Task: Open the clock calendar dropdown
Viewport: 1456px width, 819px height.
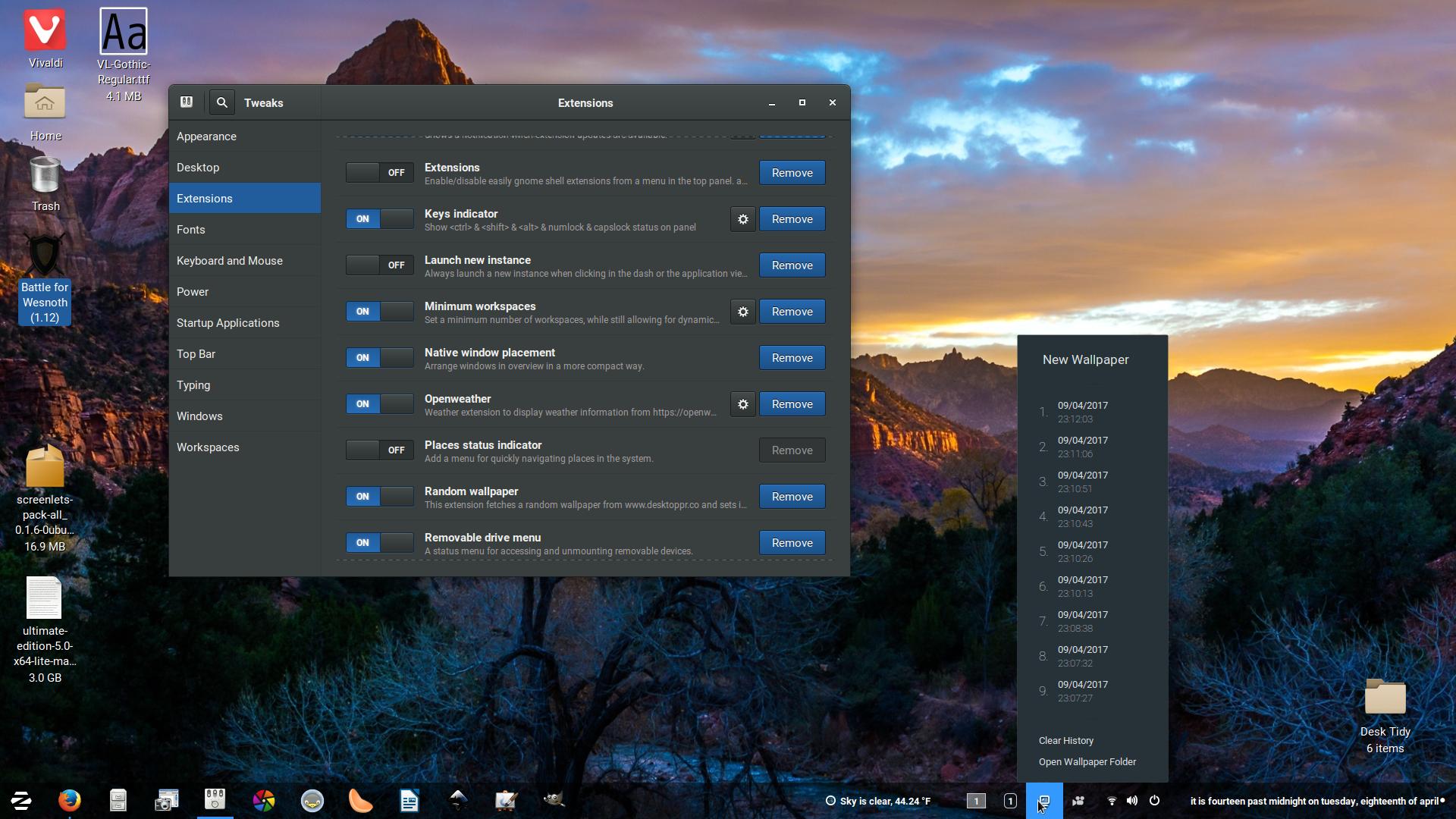Action: tap(1316, 801)
